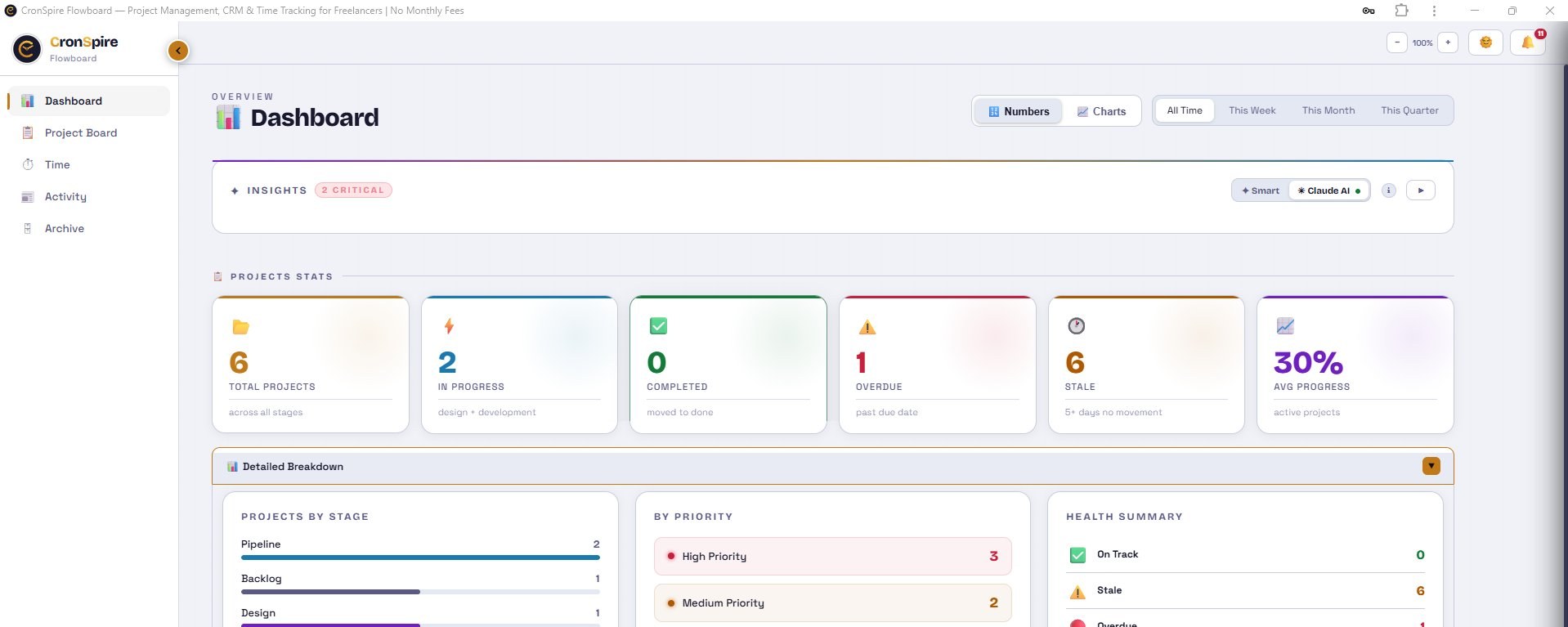Click the Detailed Breakdown bar chart icon
The width and height of the screenshot is (1568, 627).
tap(232, 467)
